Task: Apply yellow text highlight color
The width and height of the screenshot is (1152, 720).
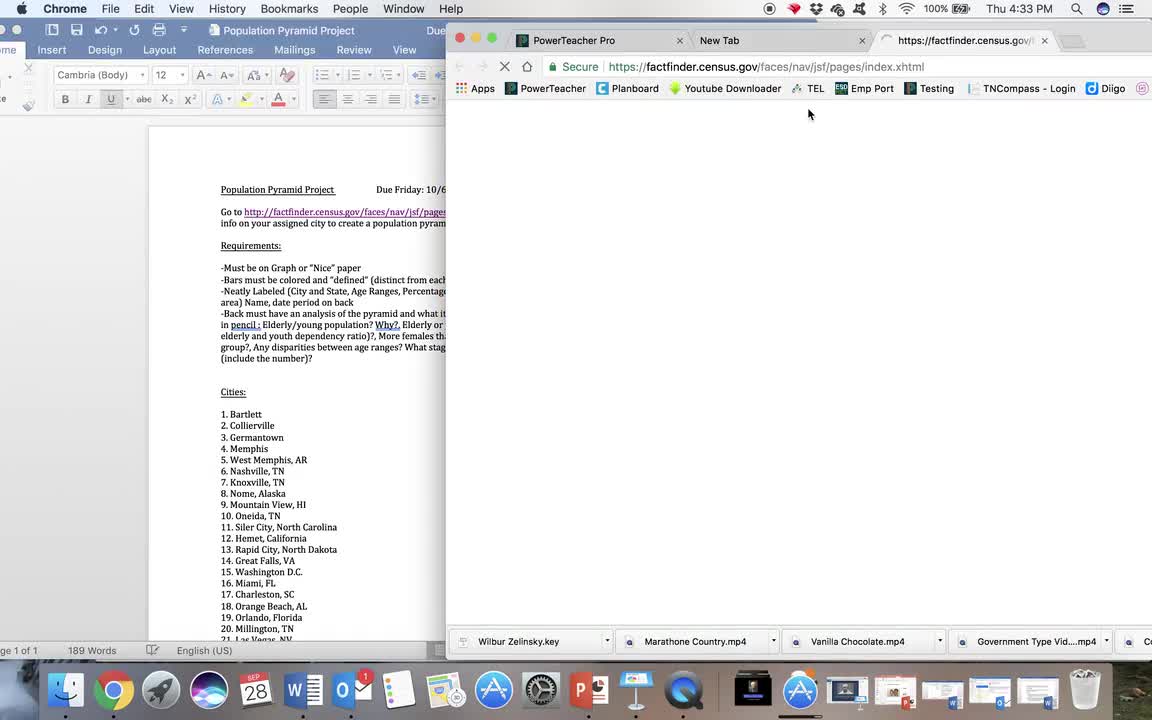Action: (246, 99)
